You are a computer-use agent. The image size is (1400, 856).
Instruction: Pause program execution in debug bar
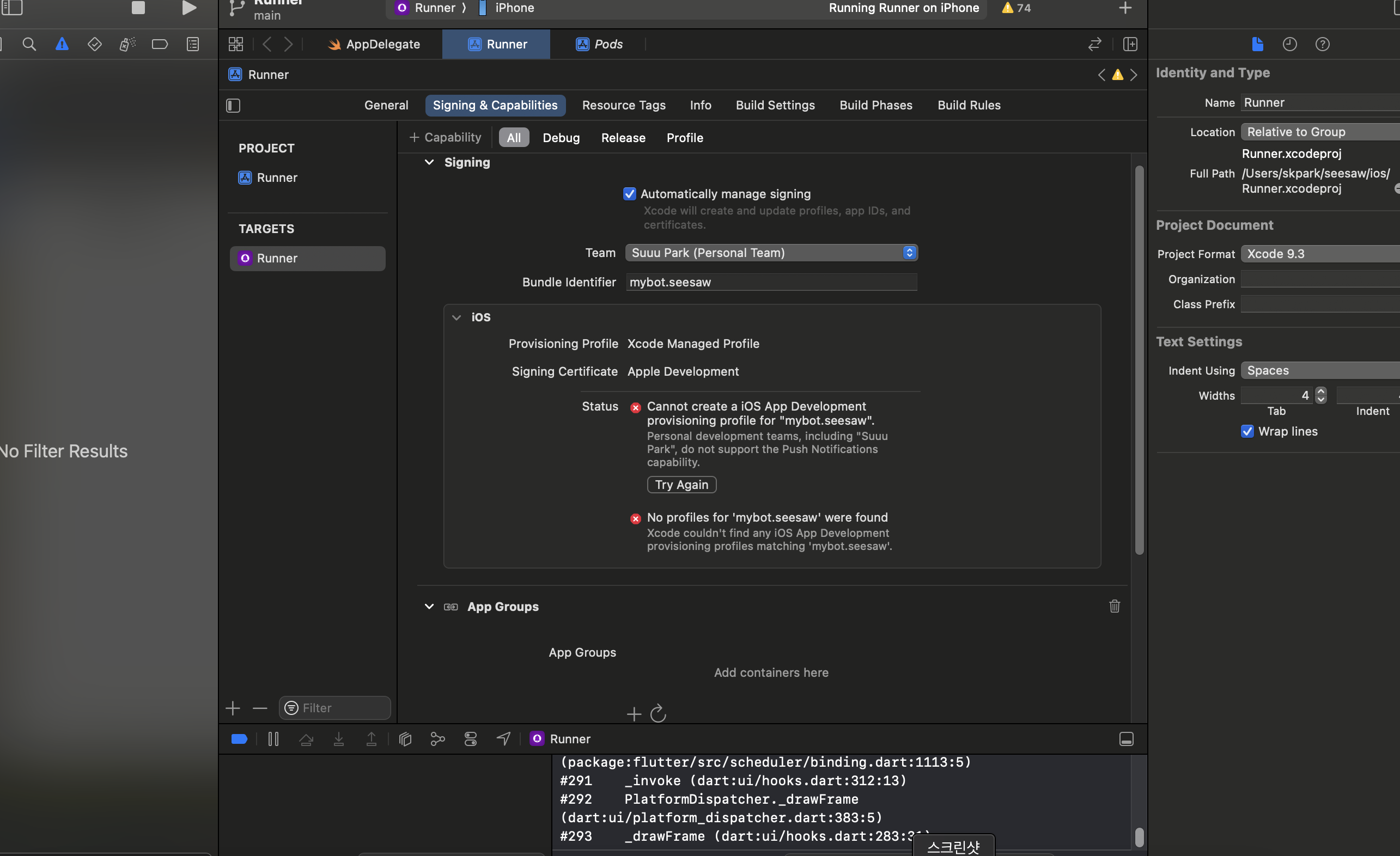point(273,739)
